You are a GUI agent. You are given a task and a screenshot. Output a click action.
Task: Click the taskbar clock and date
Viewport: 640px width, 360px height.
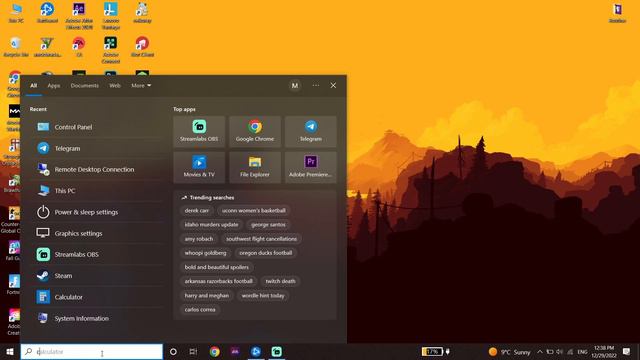pyautogui.click(x=604, y=351)
